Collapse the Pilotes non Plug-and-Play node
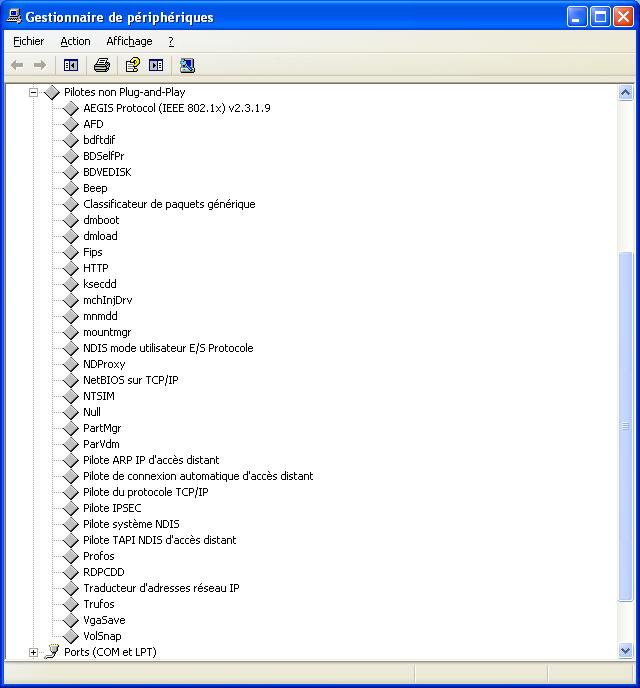640x688 pixels. (x=33, y=92)
